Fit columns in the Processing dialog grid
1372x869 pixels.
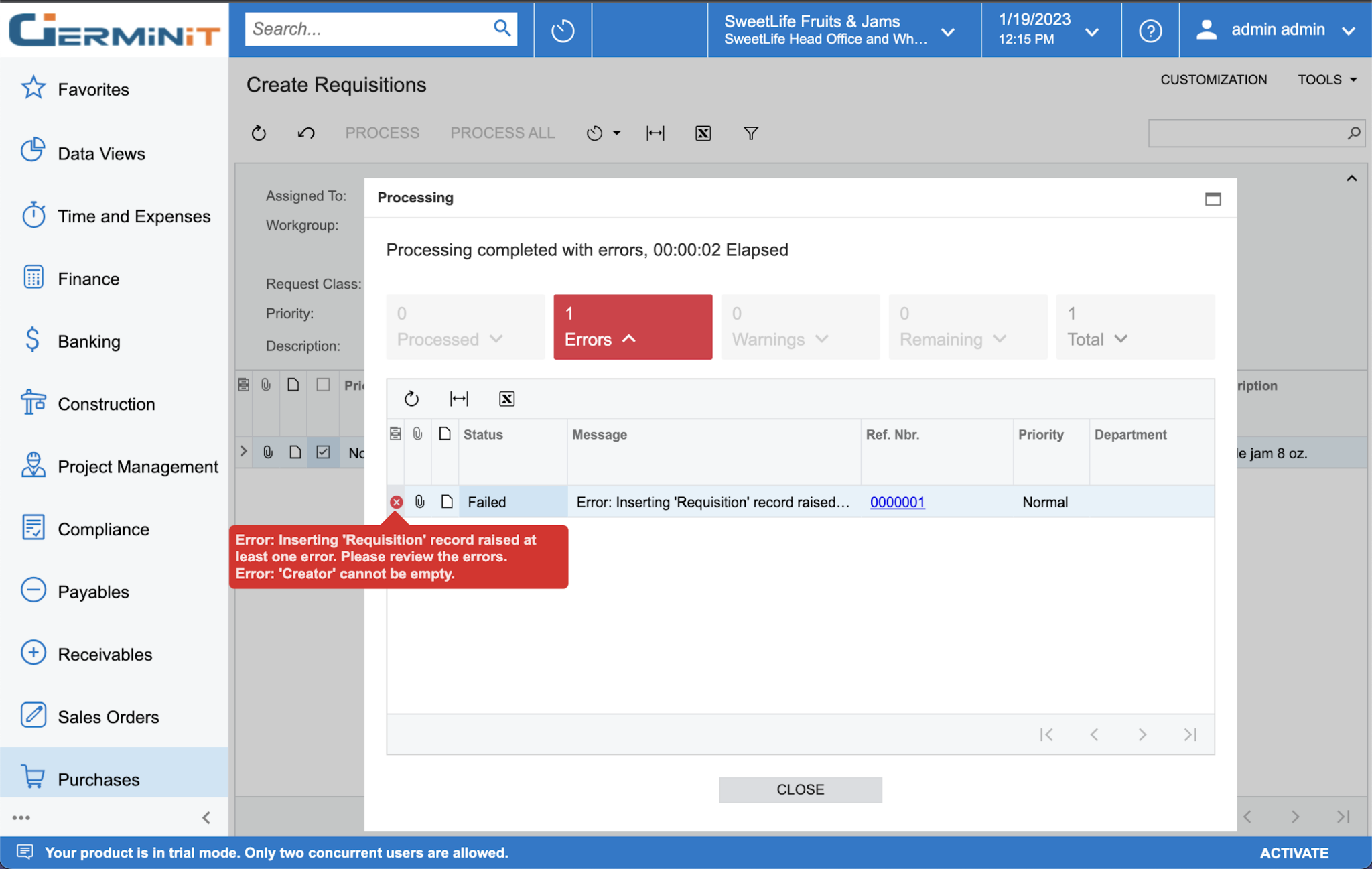click(459, 399)
